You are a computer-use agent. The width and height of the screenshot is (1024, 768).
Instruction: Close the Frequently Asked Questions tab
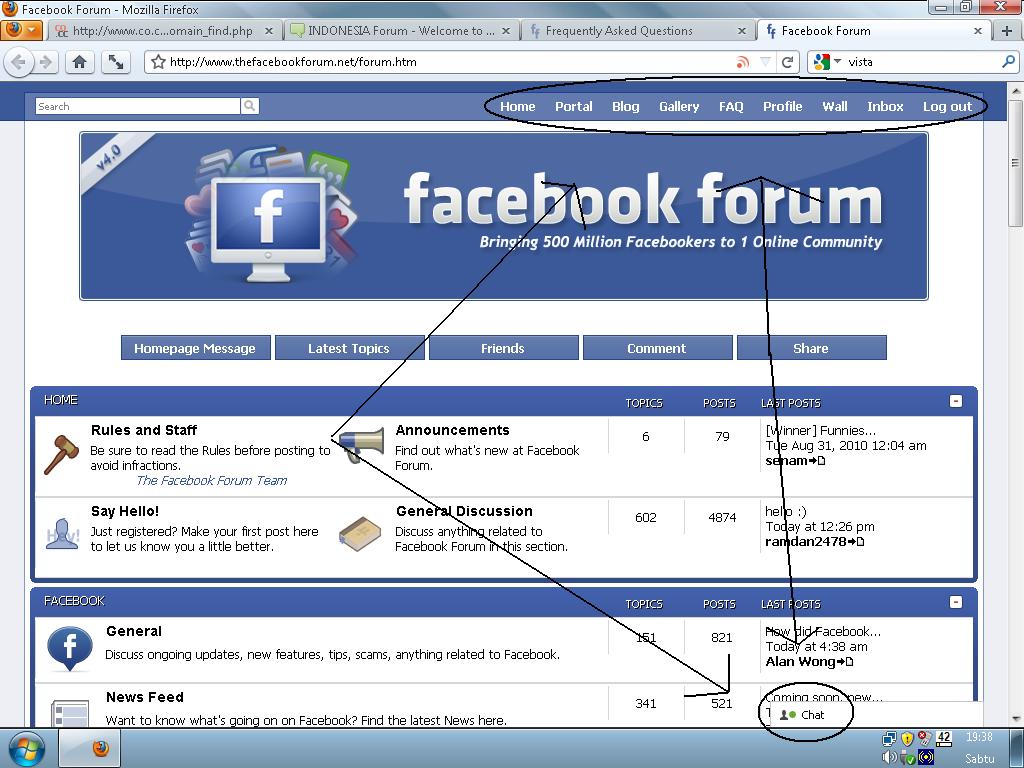742,31
